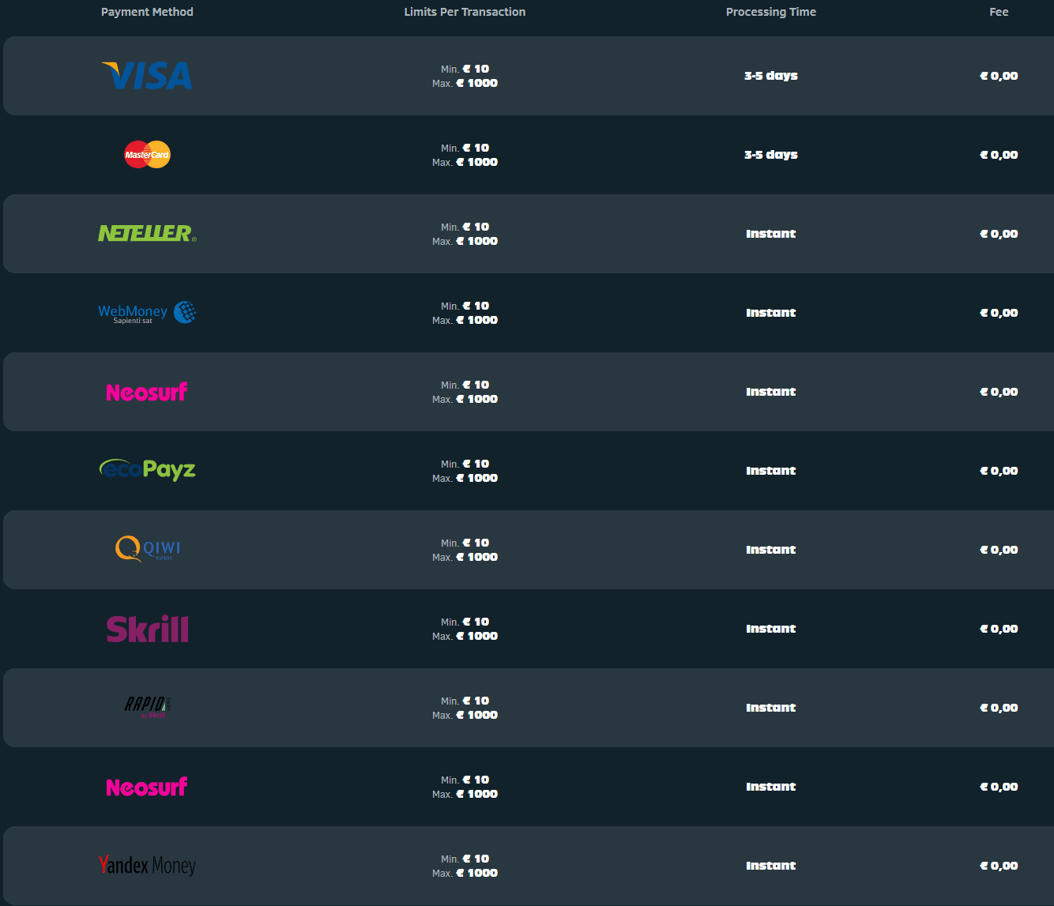Pick the Rapid by Skrill logo
This screenshot has height=906, width=1054.
pyautogui.click(x=147, y=707)
